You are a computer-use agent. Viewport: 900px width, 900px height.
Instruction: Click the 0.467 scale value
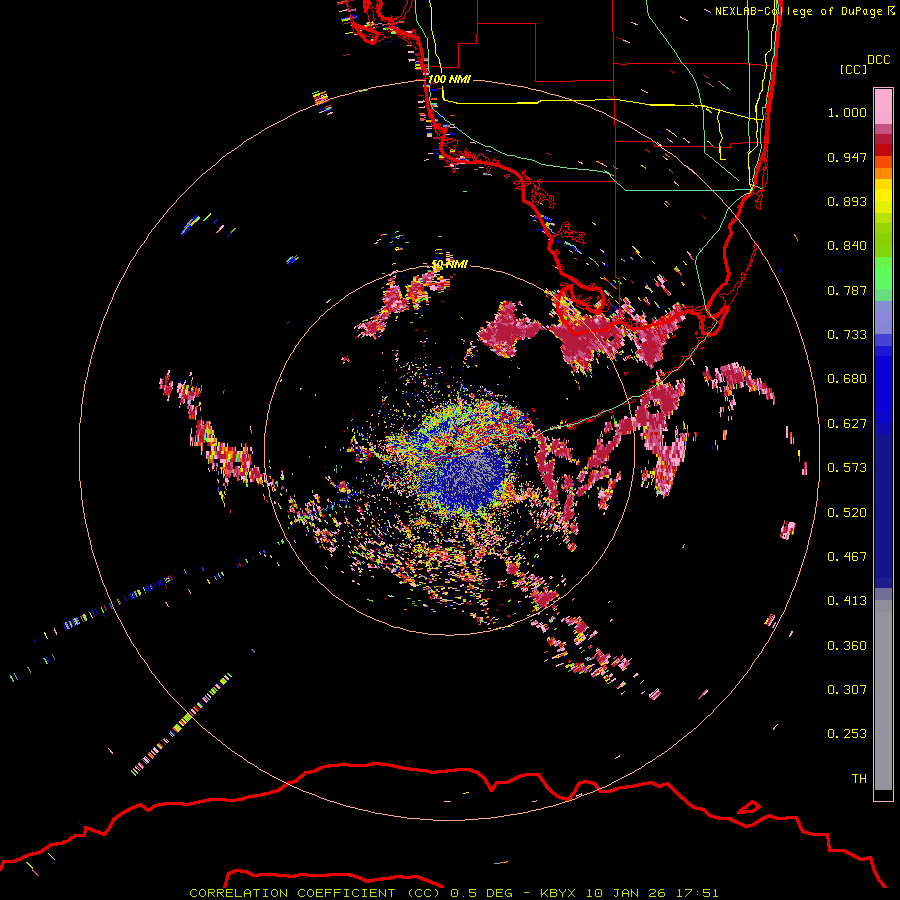tap(847, 557)
